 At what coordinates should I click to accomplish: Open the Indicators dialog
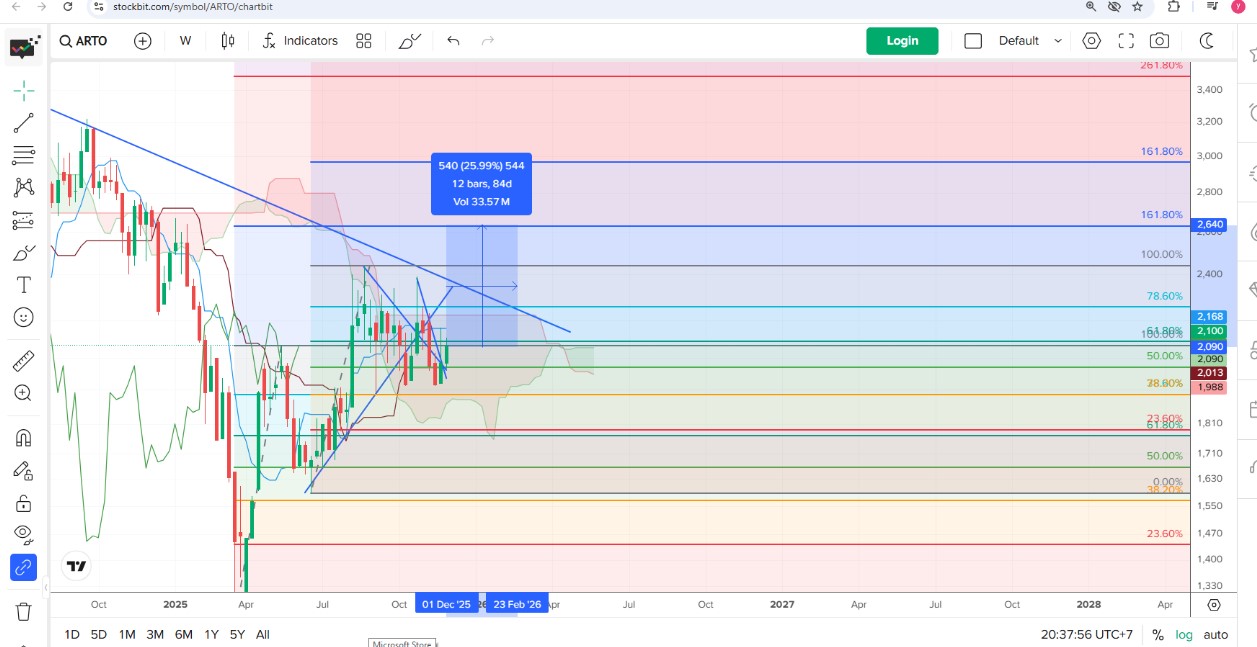[x=300, y=41]
